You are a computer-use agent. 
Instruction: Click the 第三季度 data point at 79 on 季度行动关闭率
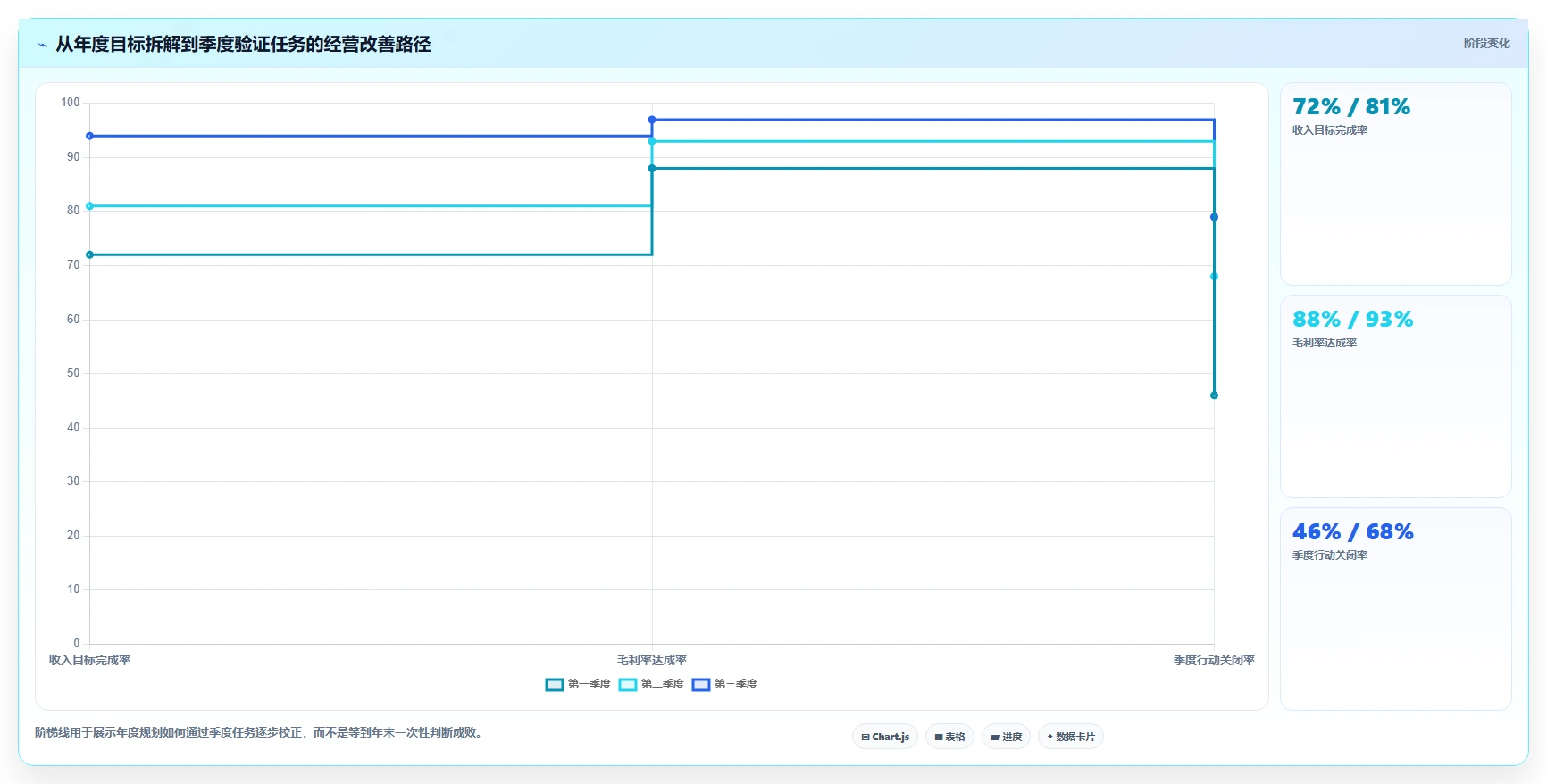coord(1214,217)
